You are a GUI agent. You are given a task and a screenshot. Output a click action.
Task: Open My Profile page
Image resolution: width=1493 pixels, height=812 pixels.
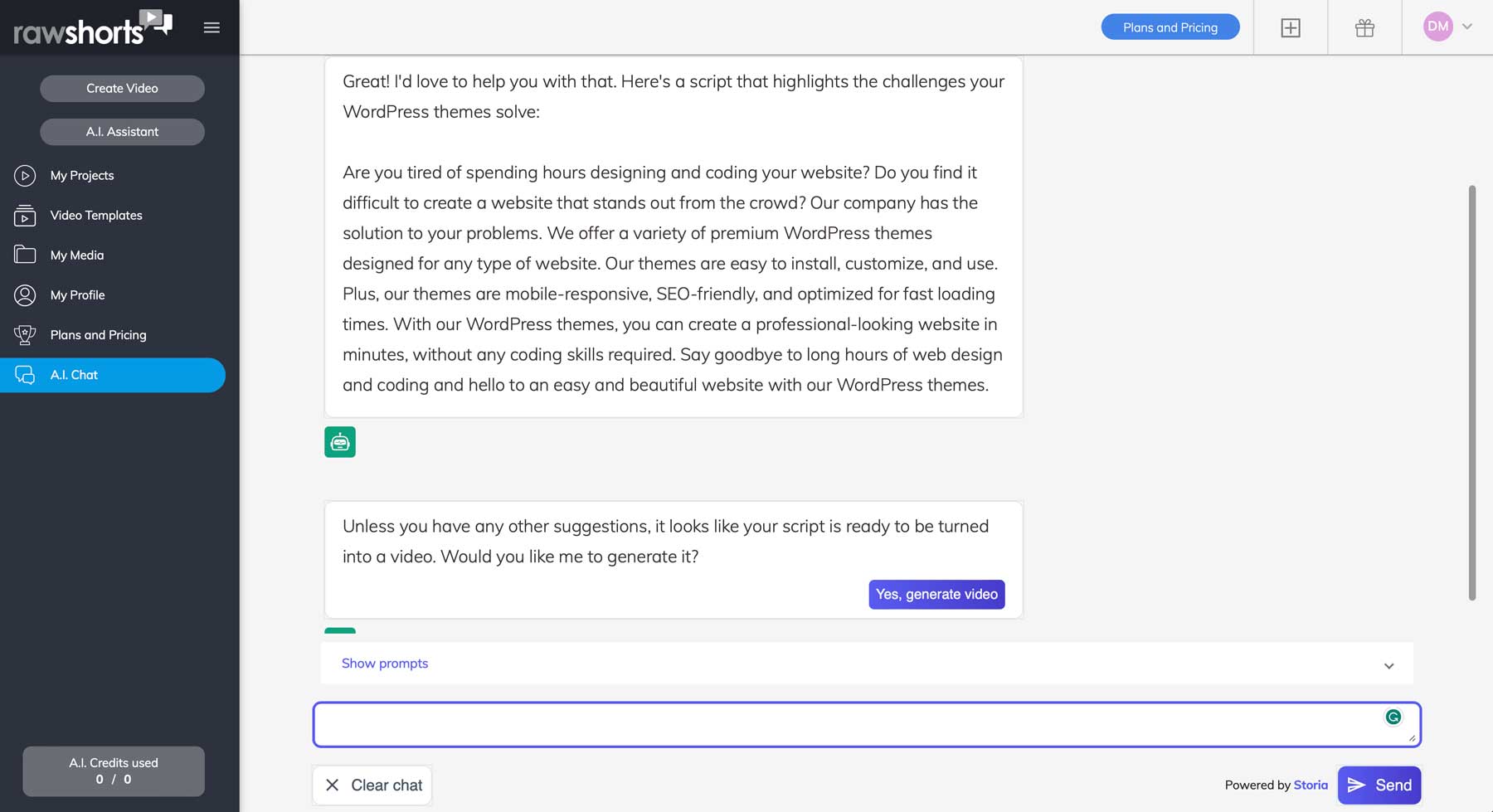pos(77,295)
